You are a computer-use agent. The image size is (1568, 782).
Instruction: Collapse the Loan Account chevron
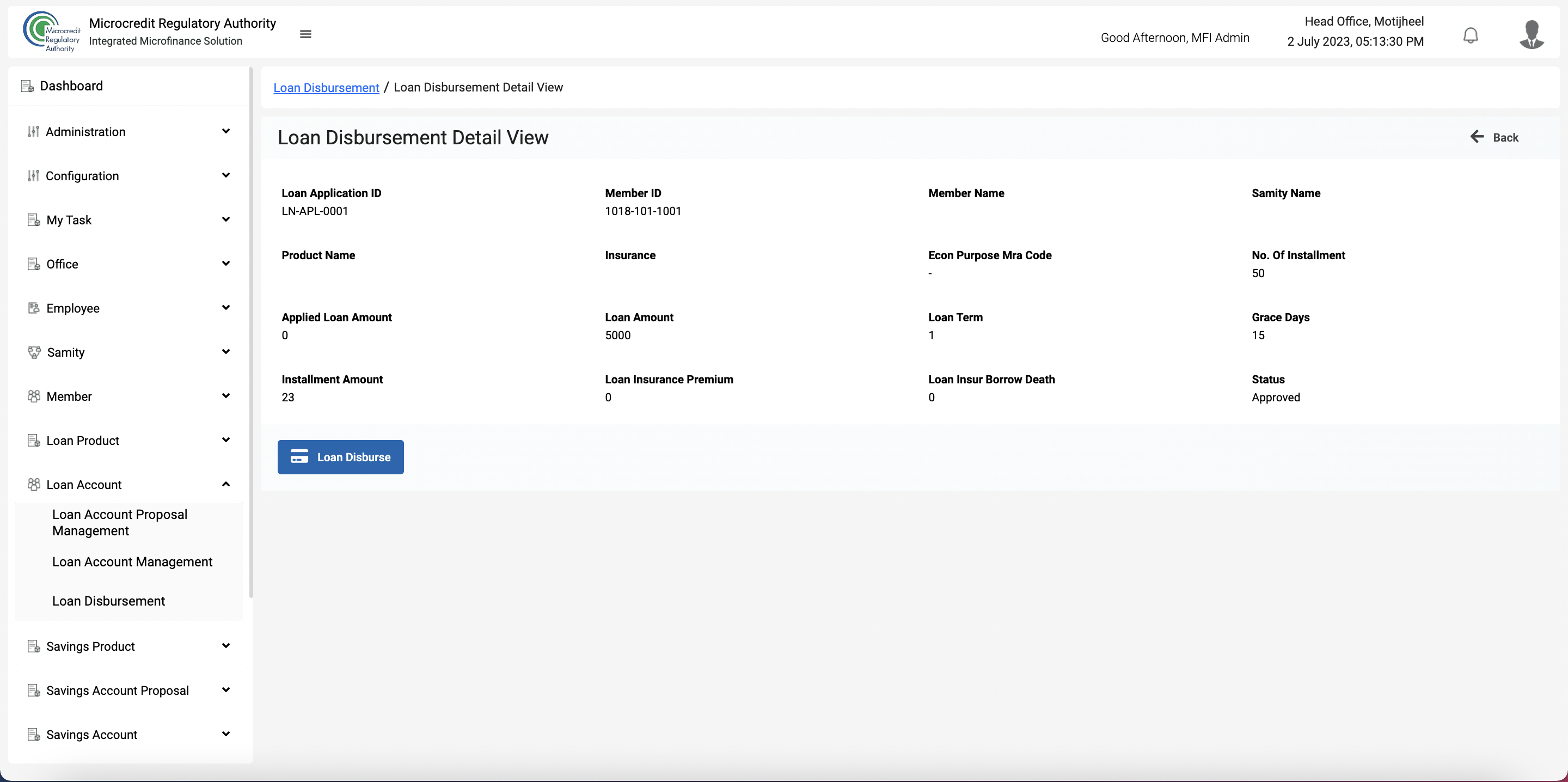(x=226, y=484)
